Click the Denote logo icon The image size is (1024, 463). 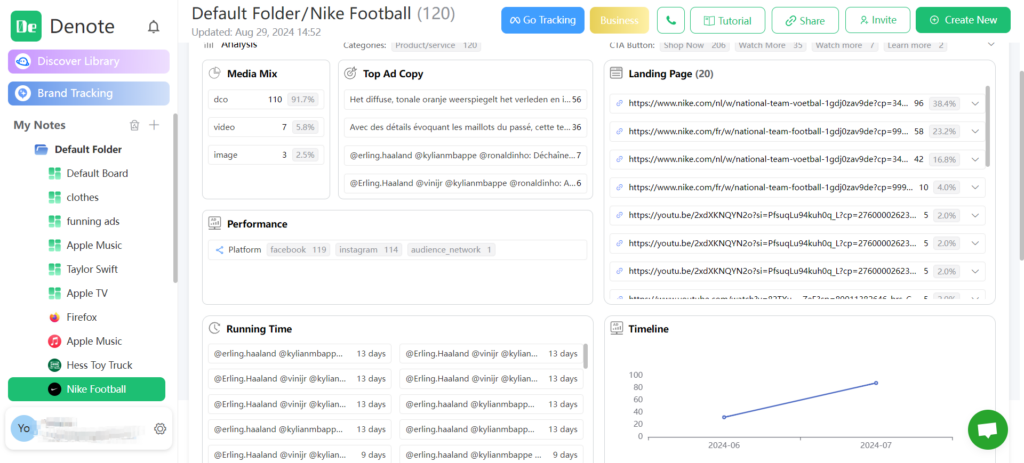[26, 26]
